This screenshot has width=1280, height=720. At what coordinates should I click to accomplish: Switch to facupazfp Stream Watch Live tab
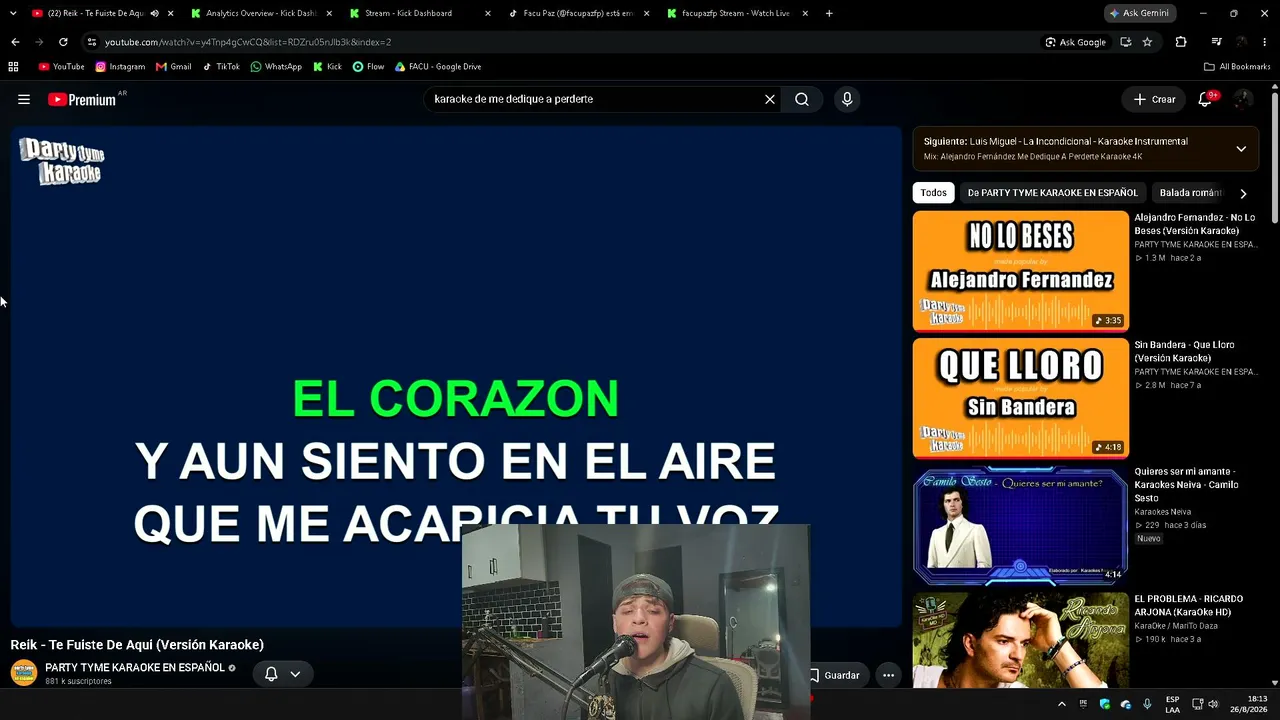point(736,13)
